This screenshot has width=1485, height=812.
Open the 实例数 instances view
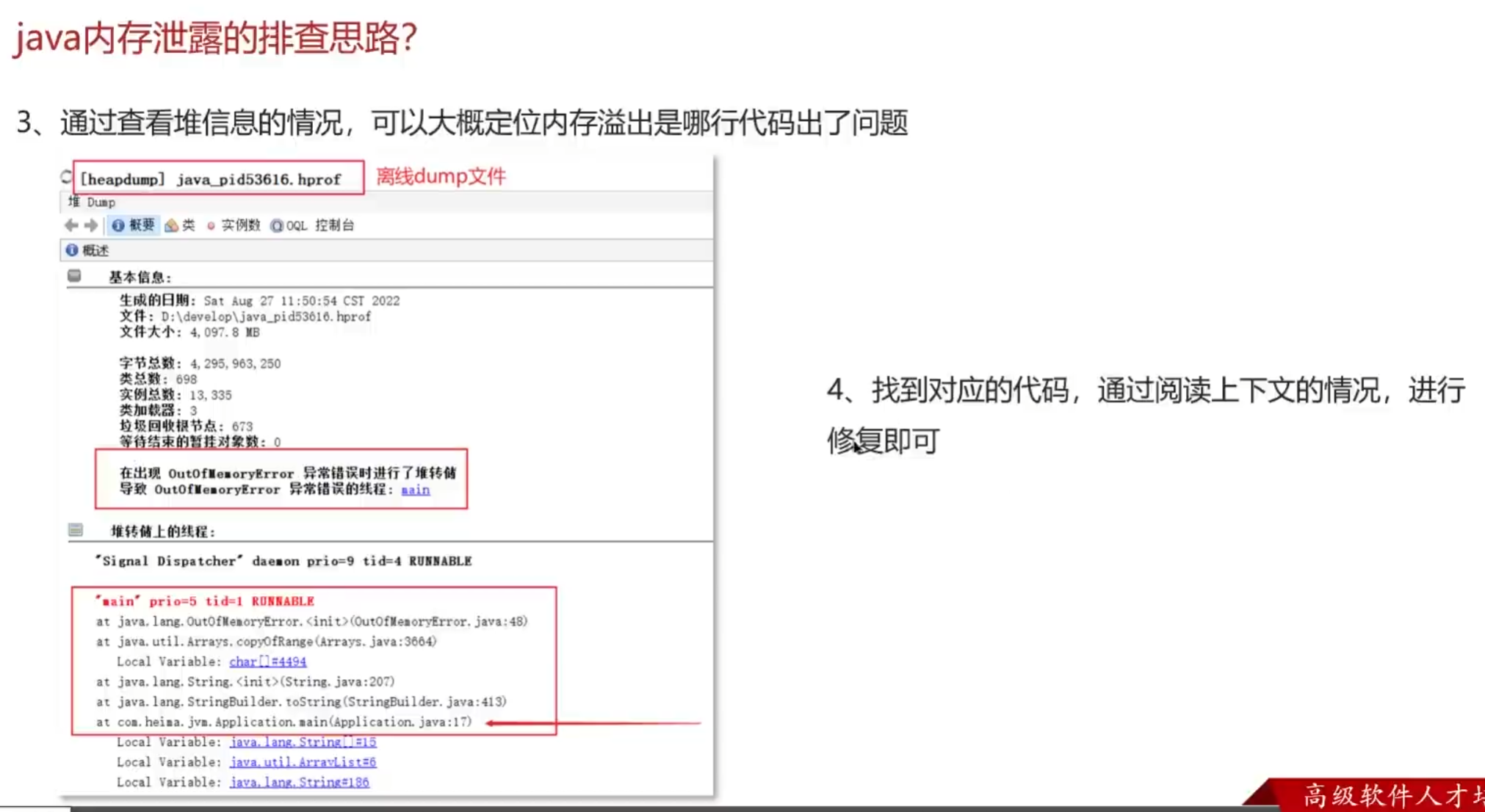coord(234,225)
